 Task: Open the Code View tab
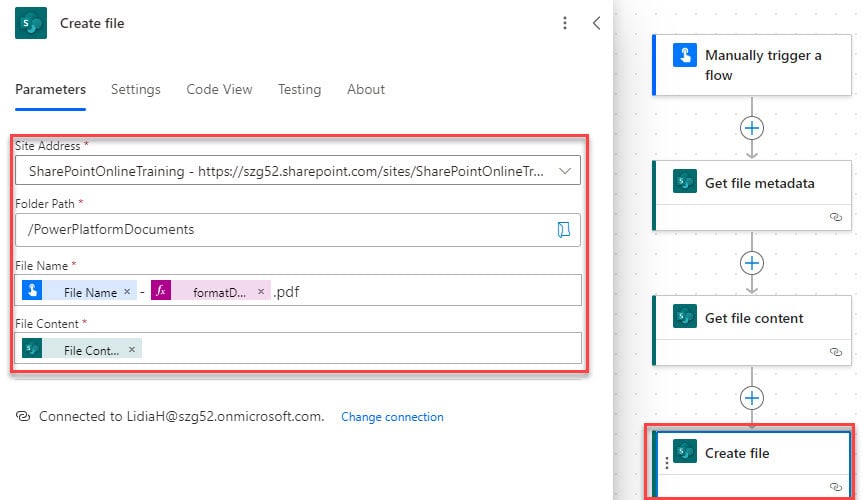click(219, 90)
